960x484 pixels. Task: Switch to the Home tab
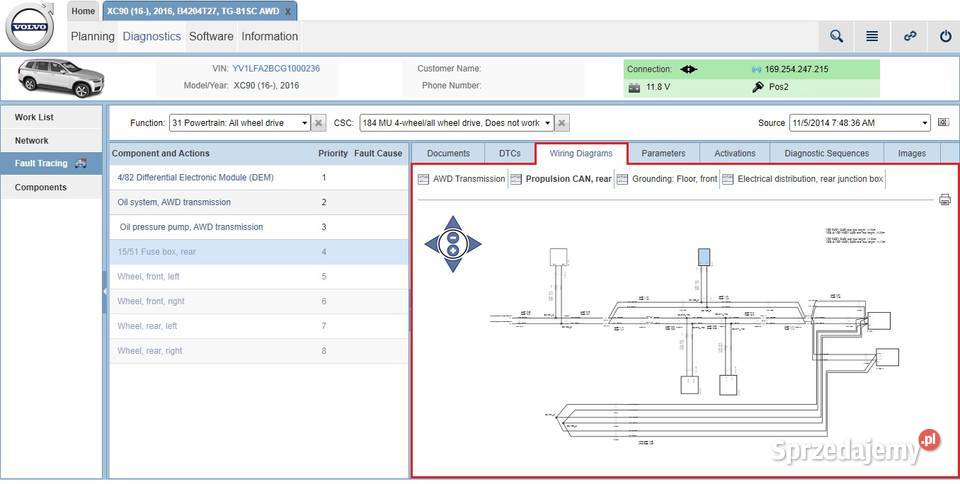(83, 11)
